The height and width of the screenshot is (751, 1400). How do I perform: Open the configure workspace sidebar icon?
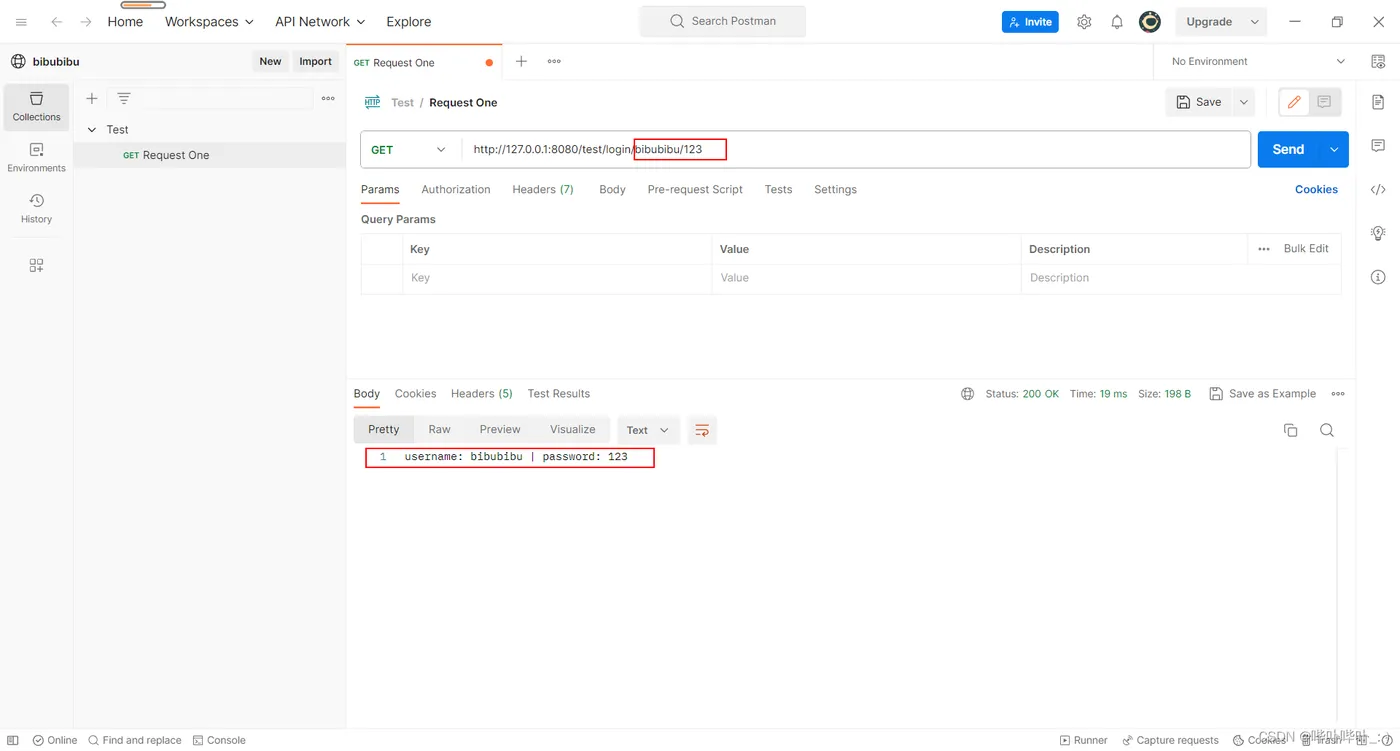click(37, 265)
